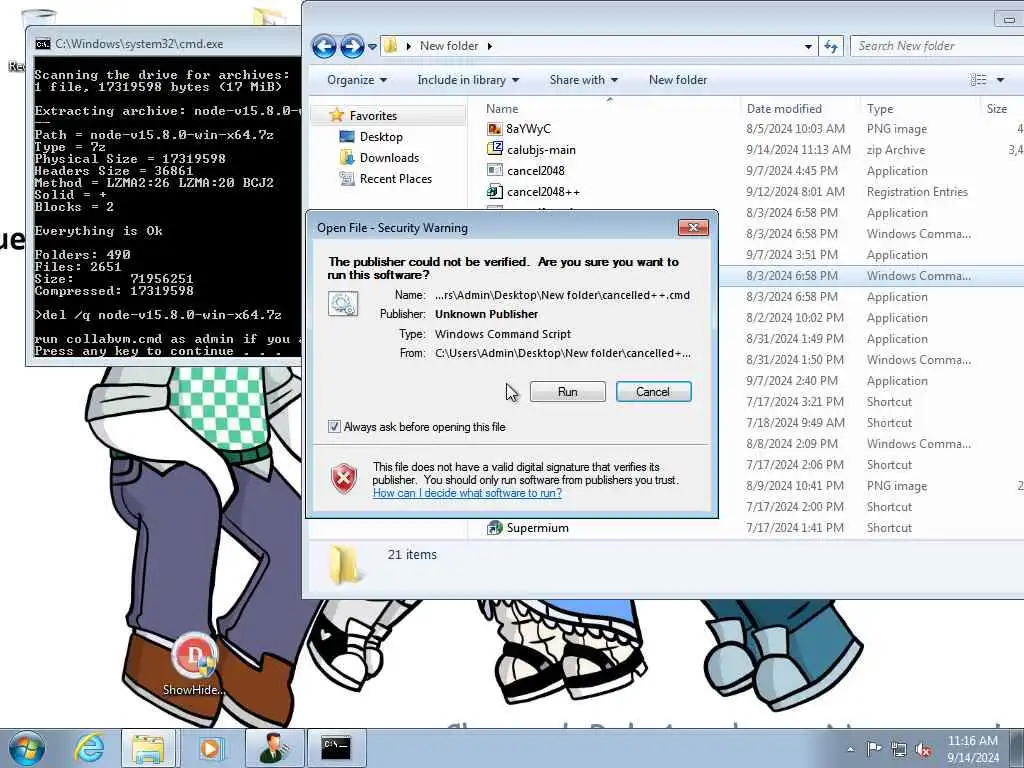Open the taskbar clock 11:16 AM
This screenshot has width=1024, height=768.
[972, 749]
